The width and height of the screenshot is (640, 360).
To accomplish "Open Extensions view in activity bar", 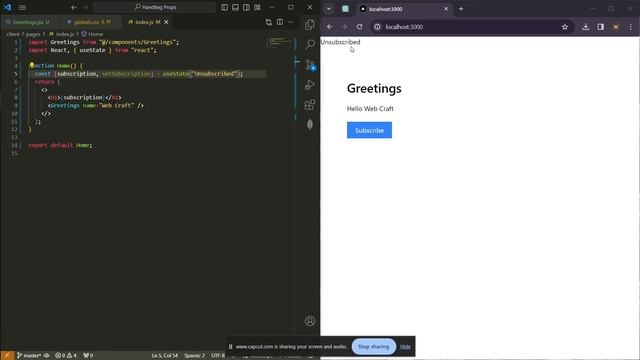I will click(x=310, y=104).
